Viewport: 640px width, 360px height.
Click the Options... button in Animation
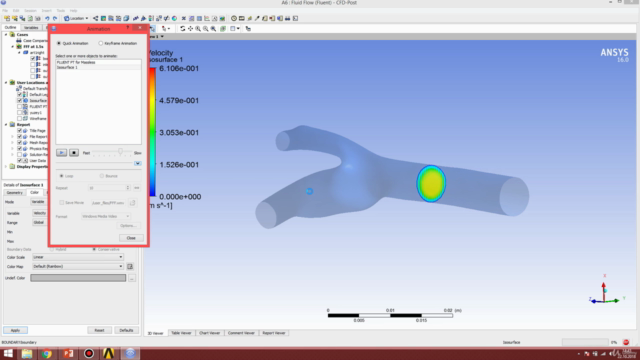tap(128, 226)
